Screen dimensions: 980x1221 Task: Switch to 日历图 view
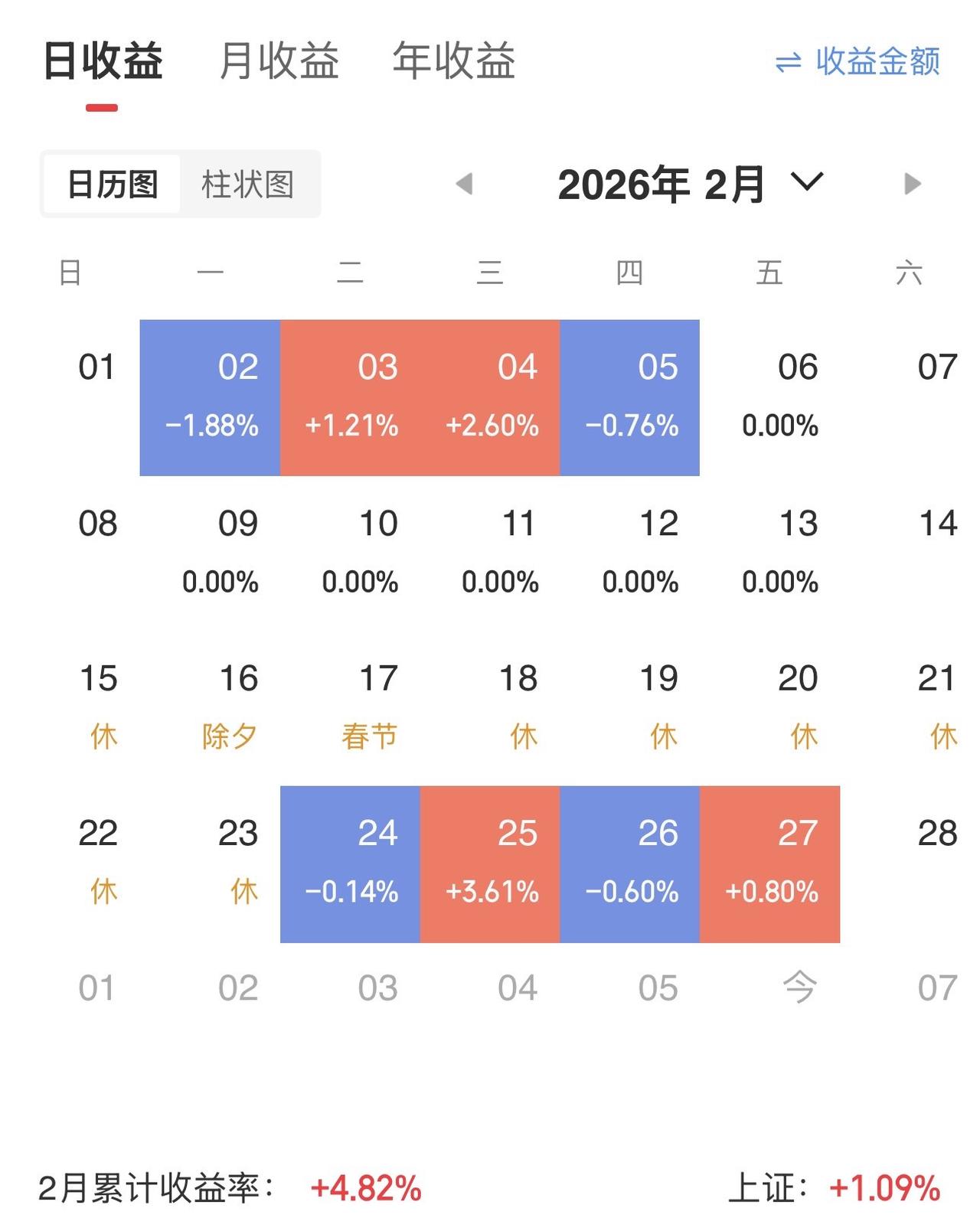click(113, 184)
